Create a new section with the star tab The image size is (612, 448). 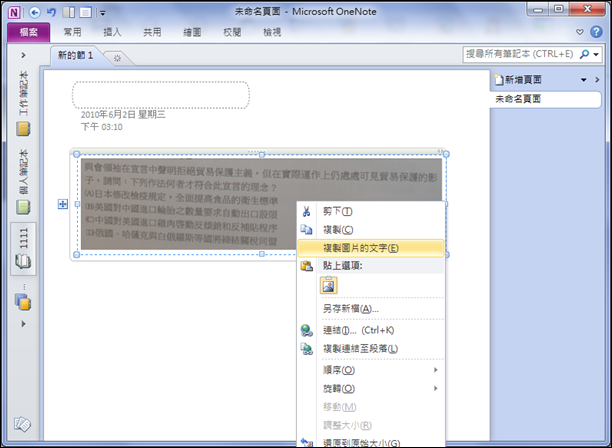pos(117,59)
